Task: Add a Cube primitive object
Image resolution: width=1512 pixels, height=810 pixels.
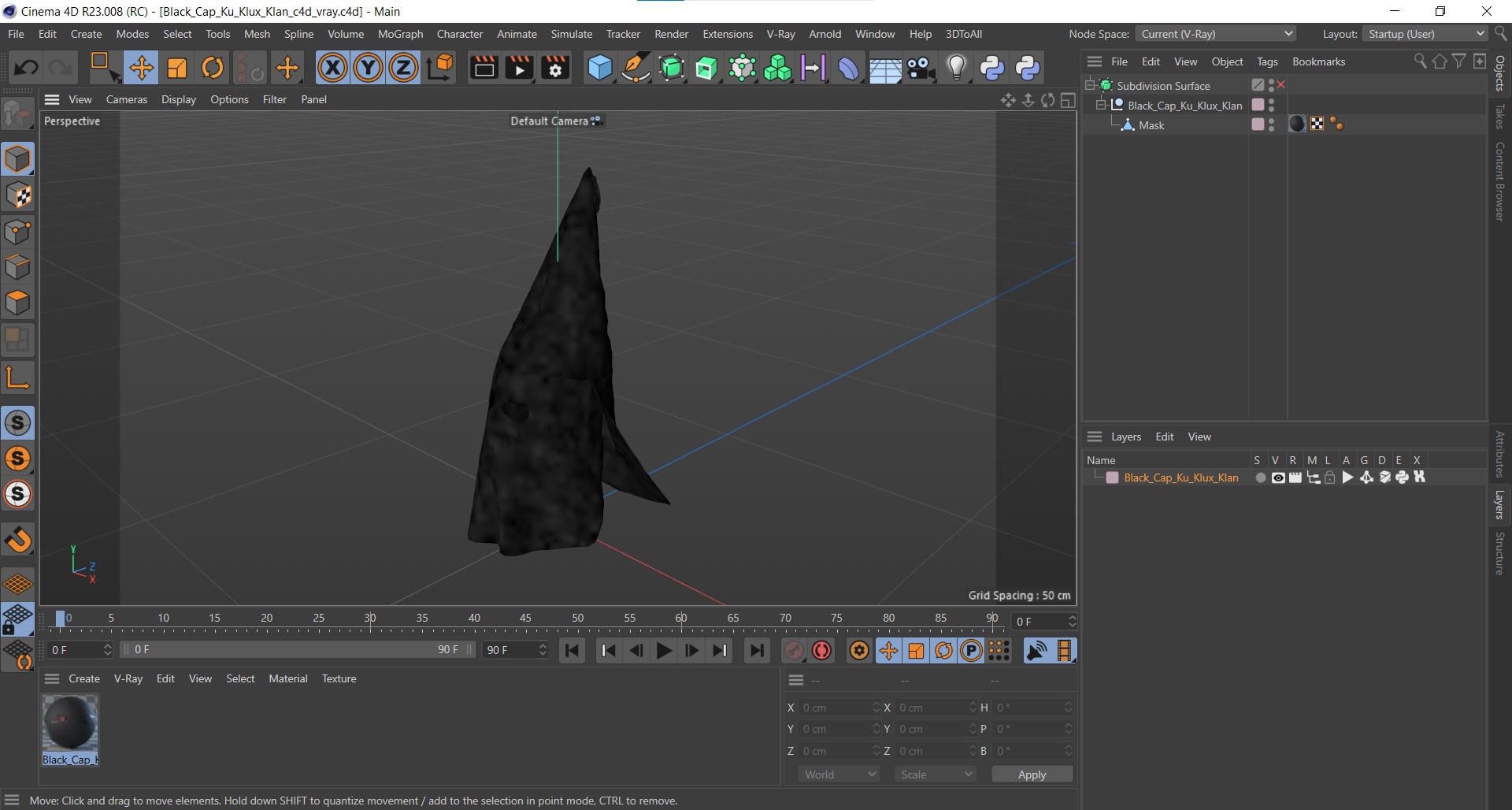Action: point(599,68)
